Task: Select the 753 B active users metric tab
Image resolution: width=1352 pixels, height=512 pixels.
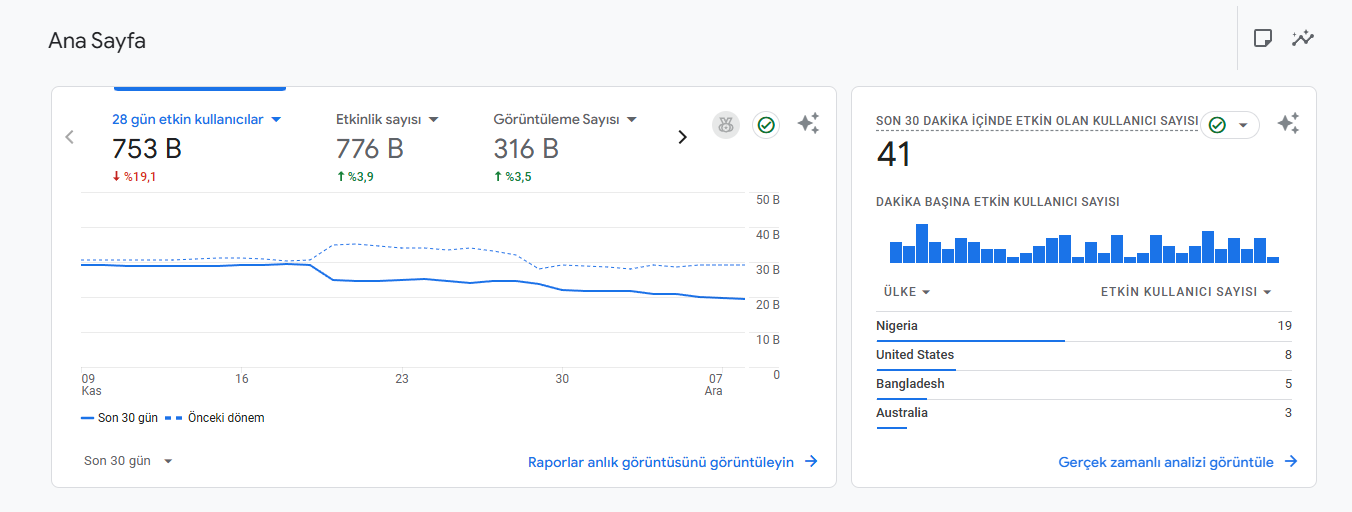Action: (197, 148)
